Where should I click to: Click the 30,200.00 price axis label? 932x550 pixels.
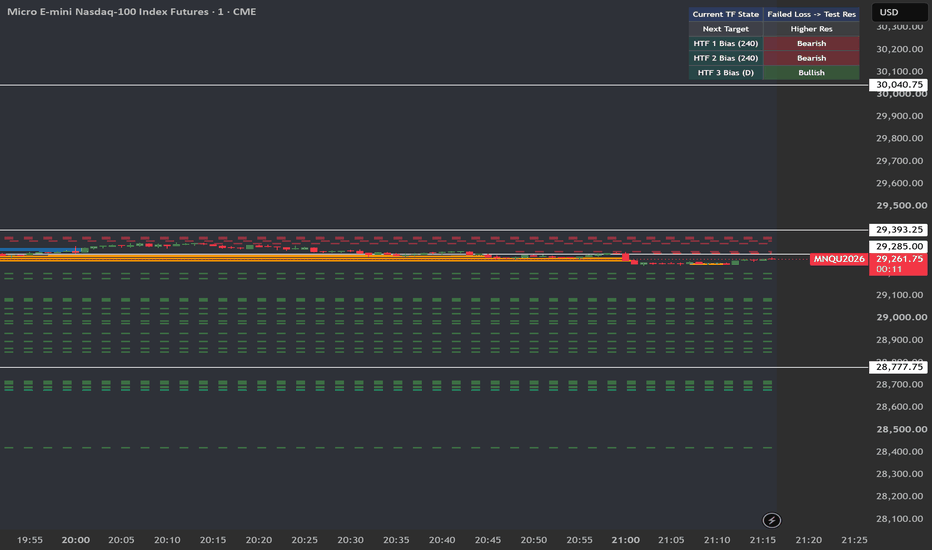click(899, 49)
